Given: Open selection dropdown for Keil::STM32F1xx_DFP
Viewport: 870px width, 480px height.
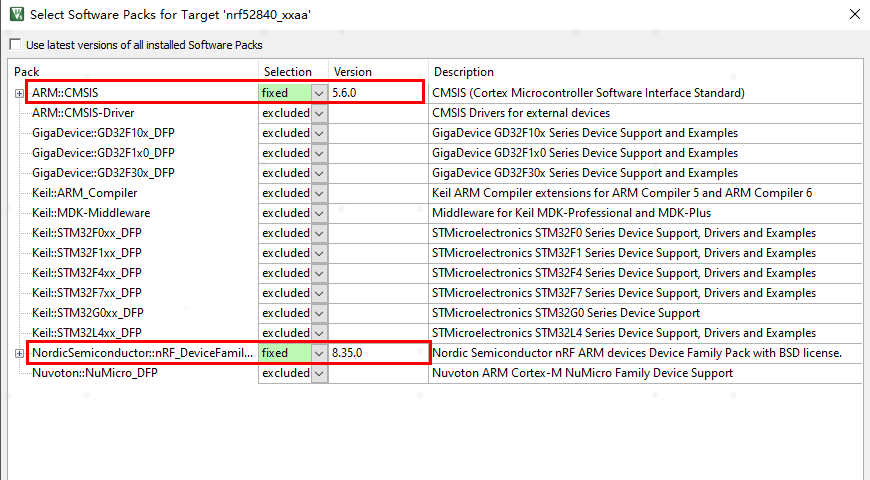Looking at the screenshot, I should (319, 253).
